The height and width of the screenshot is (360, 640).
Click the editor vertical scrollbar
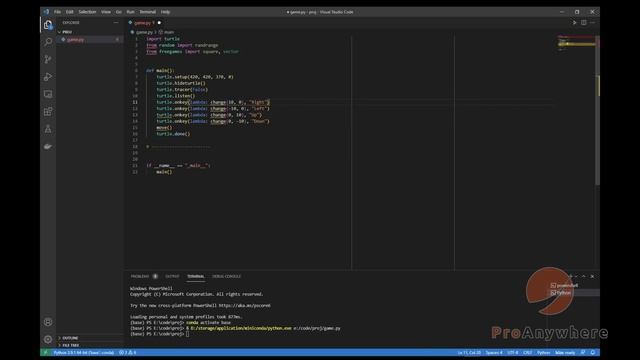pos(598,110)
